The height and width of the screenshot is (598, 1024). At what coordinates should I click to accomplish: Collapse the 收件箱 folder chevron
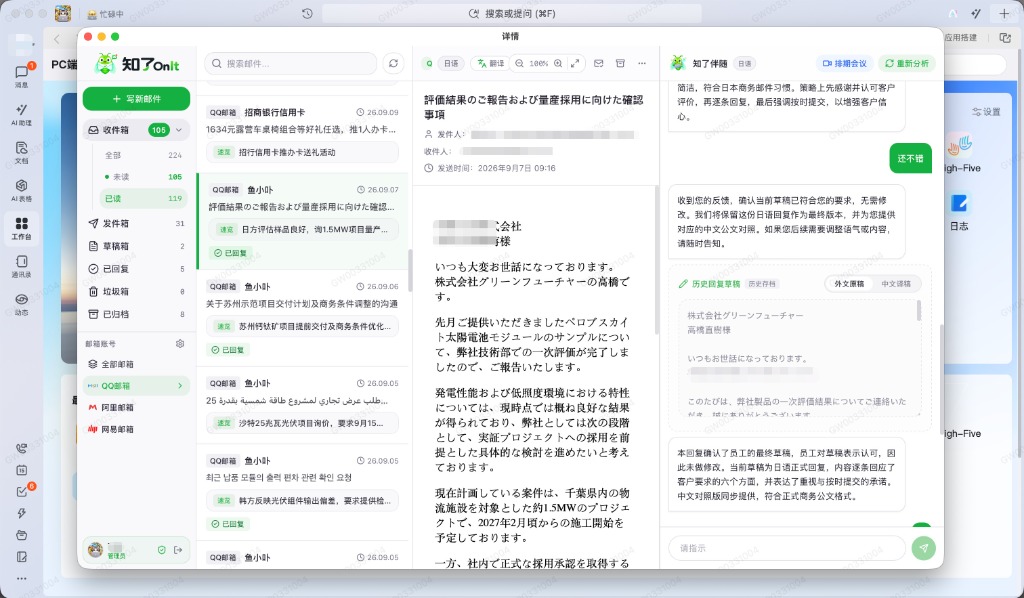coord(179,130)
